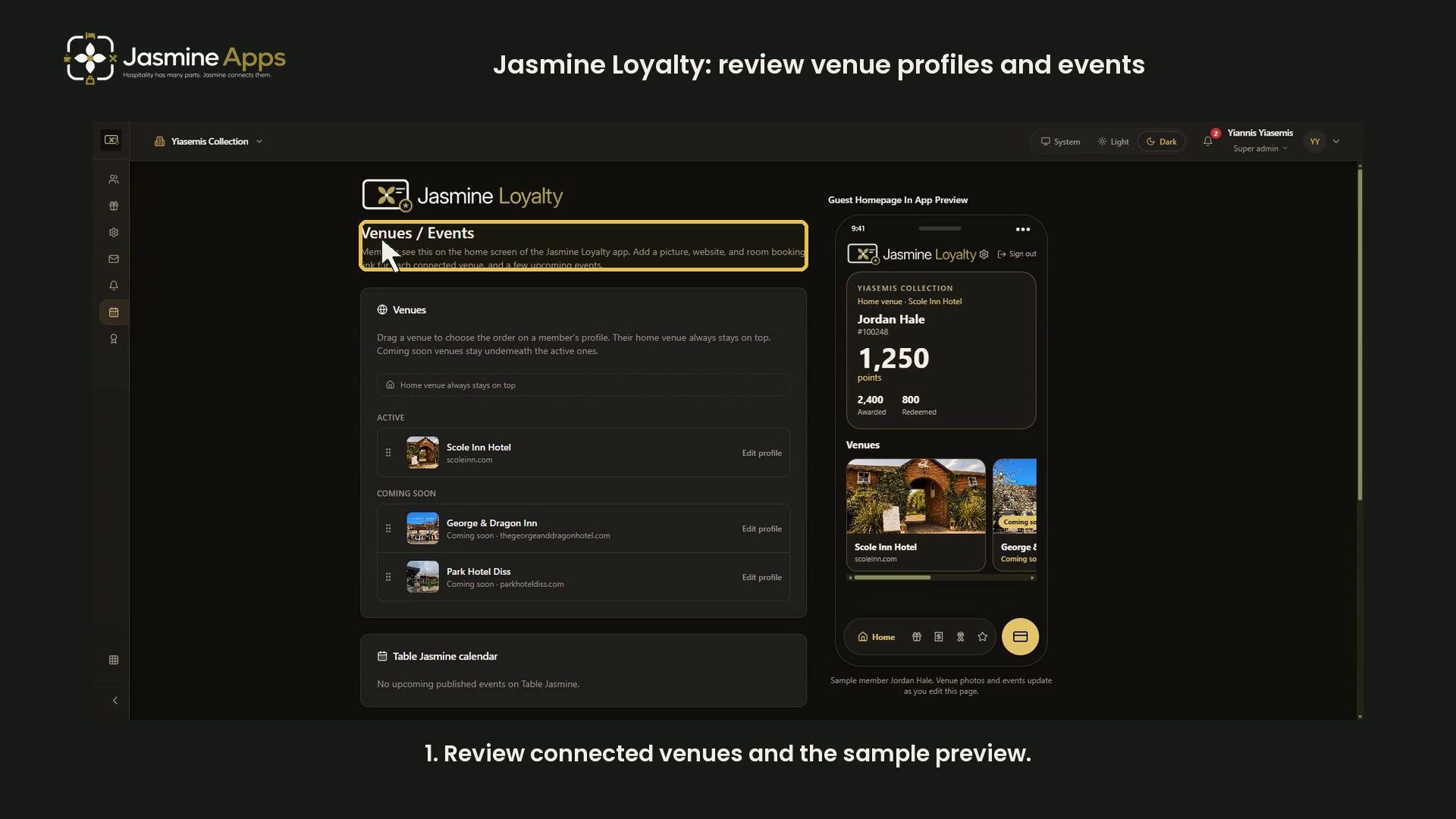Tap the star icon in preview bottom nav
Screen dimensions: 1456x819
click(x=983, y=637)
